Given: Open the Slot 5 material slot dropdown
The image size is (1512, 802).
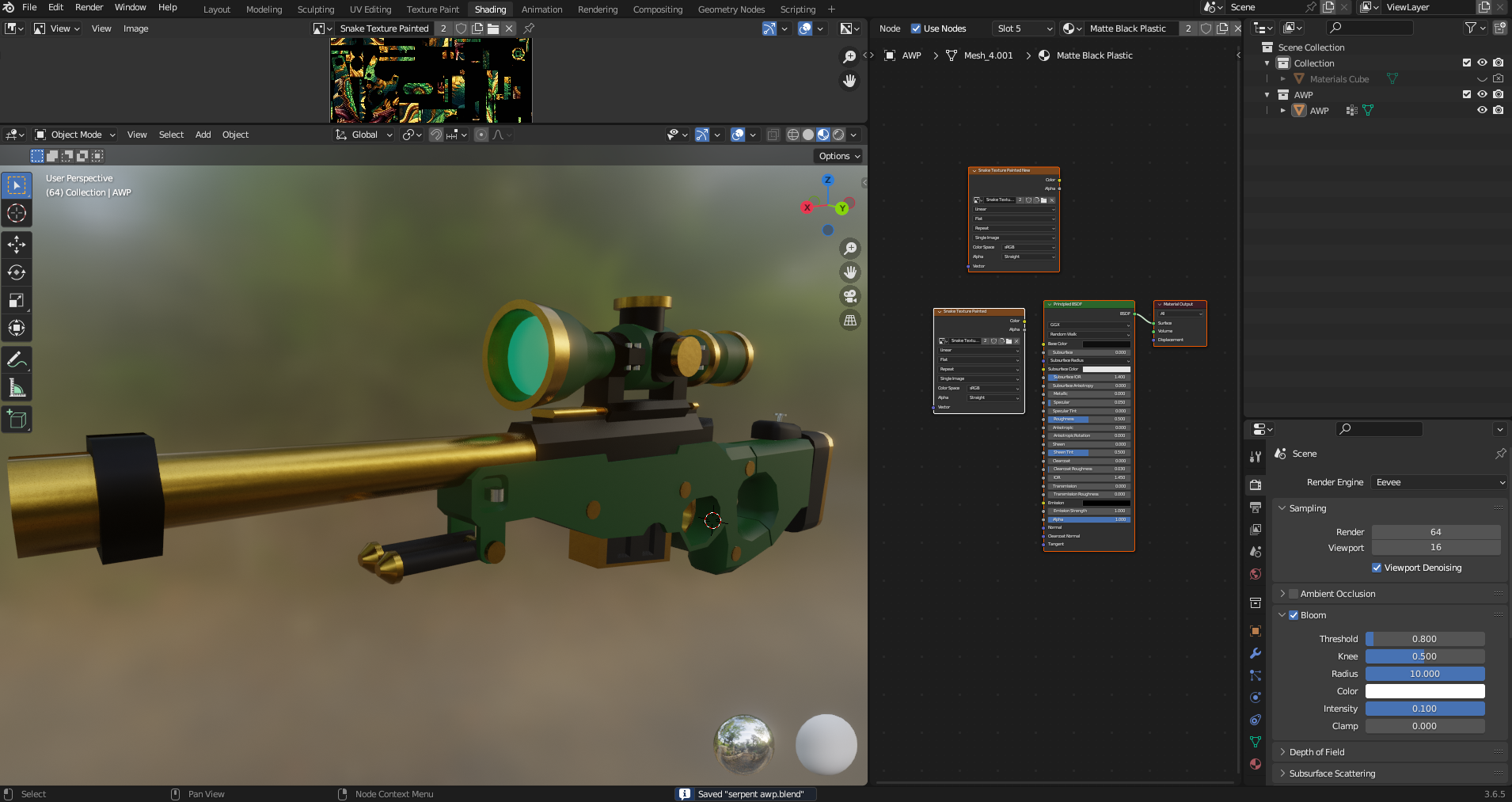Looking at the screenshot, I should pyautogui.click(x=1024, y=29).
